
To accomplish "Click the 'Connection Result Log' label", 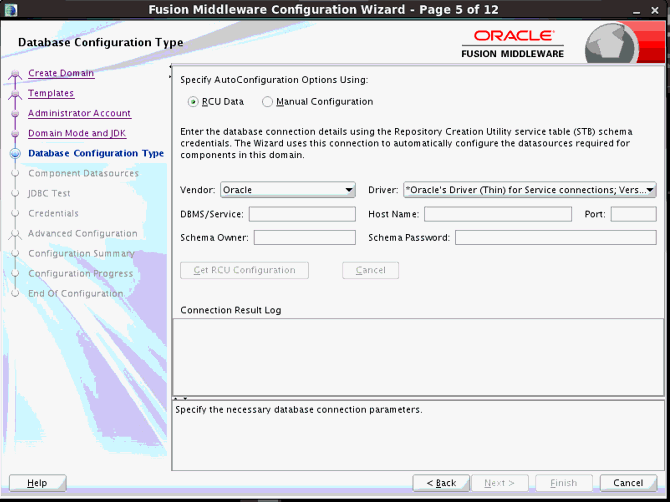I will [231, 310].
